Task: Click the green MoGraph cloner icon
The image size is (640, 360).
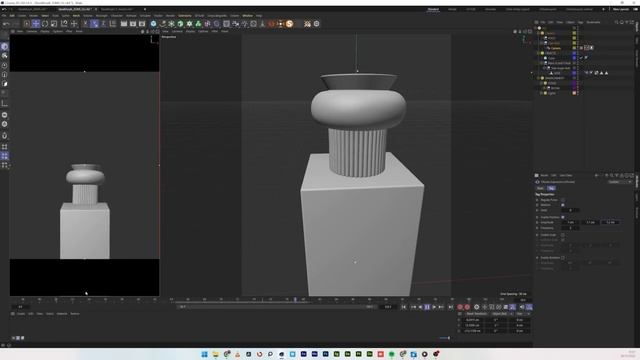Action: tap(198, 24)
